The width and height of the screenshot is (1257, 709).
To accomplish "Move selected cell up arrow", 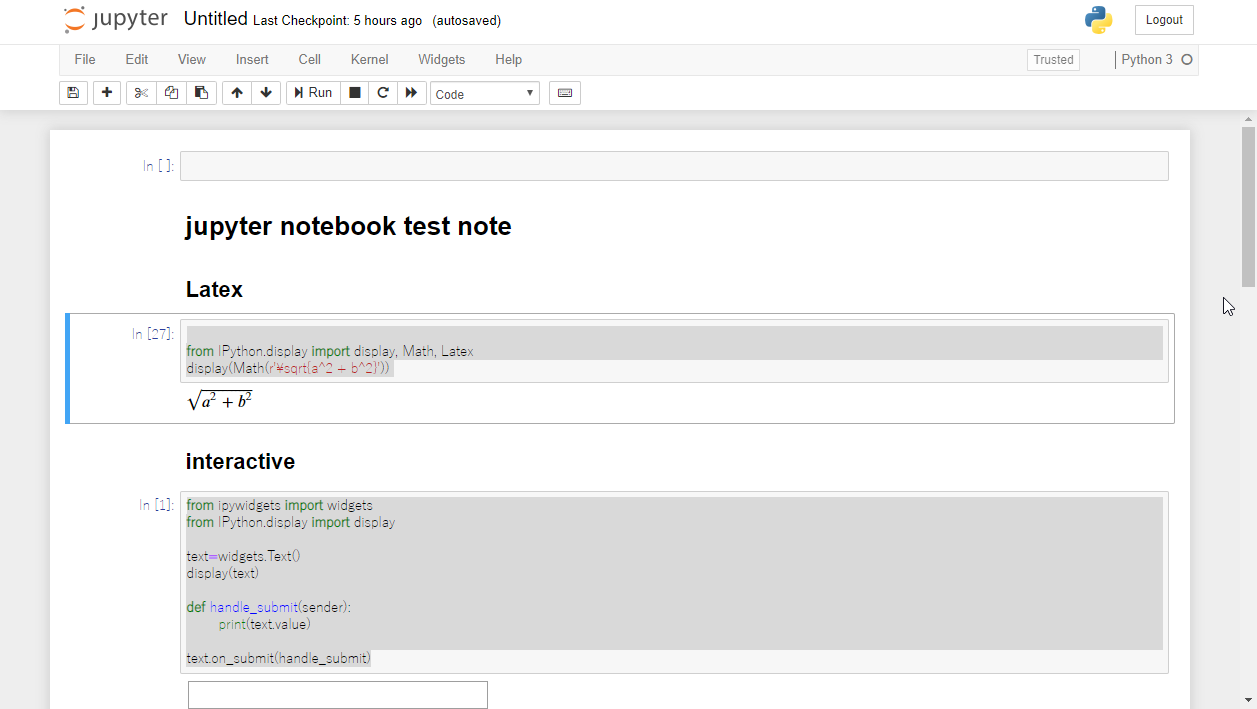I will 237,93.
